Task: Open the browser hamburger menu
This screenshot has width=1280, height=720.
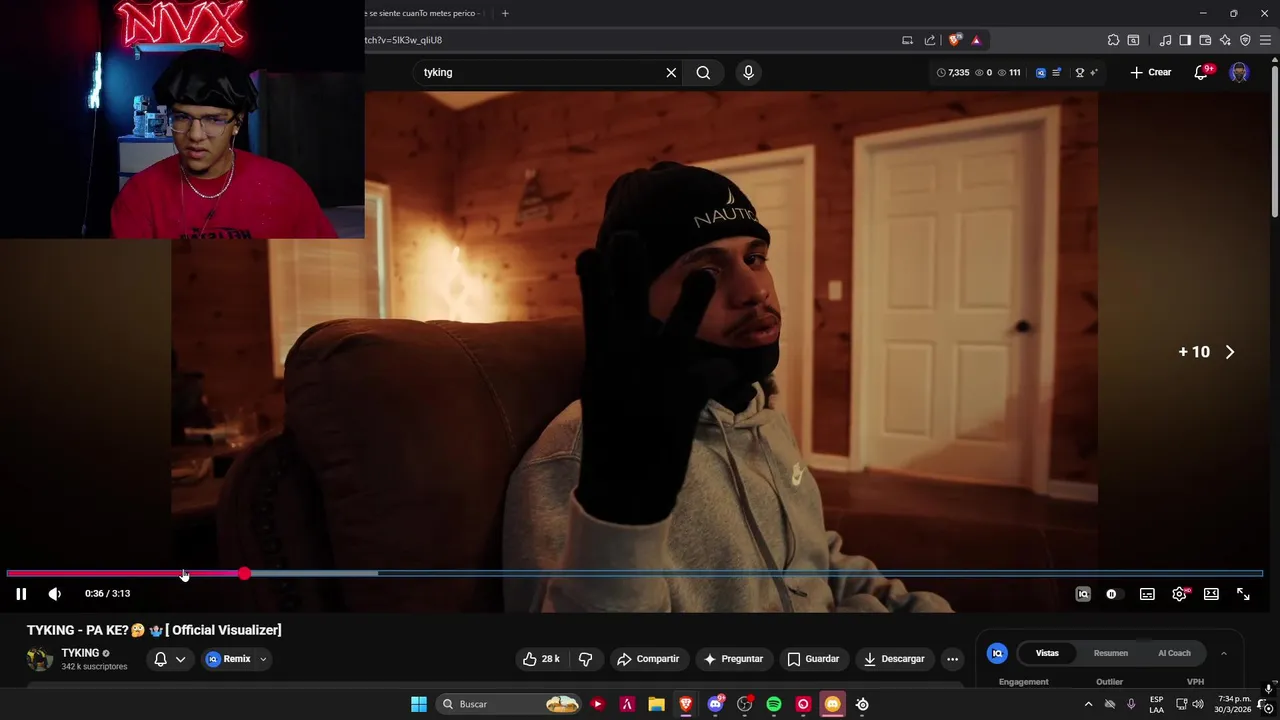Action: (x=1265, y=40)
